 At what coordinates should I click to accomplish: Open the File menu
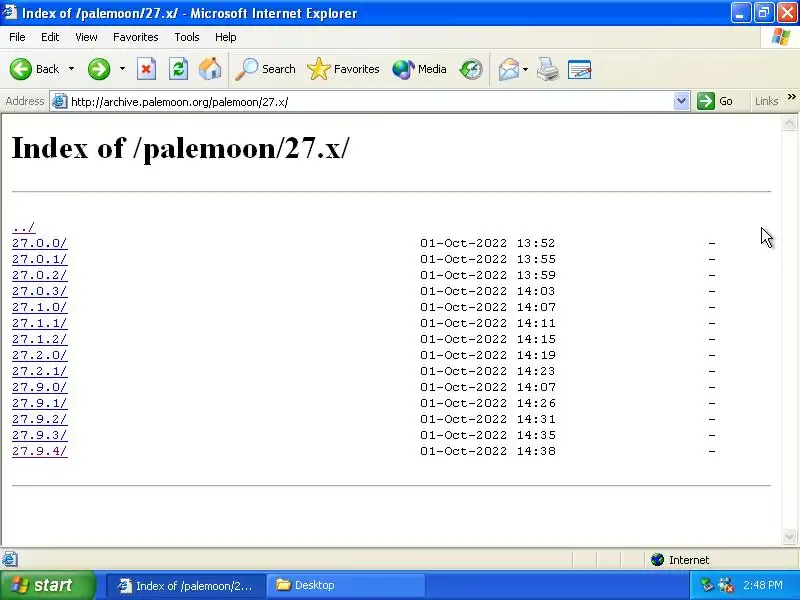coord(17,37)
